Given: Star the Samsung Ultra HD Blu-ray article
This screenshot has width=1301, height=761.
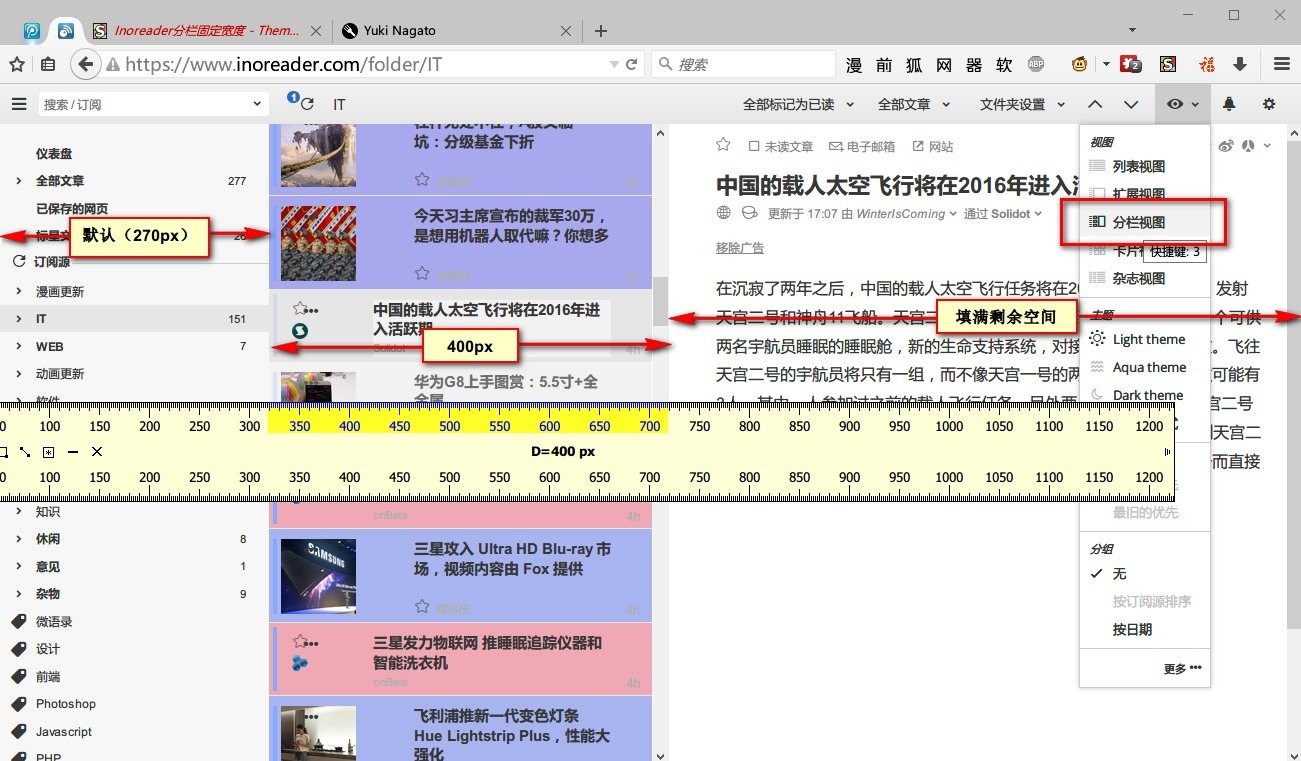Looking at the screenshot, I should tap(422, 605).
